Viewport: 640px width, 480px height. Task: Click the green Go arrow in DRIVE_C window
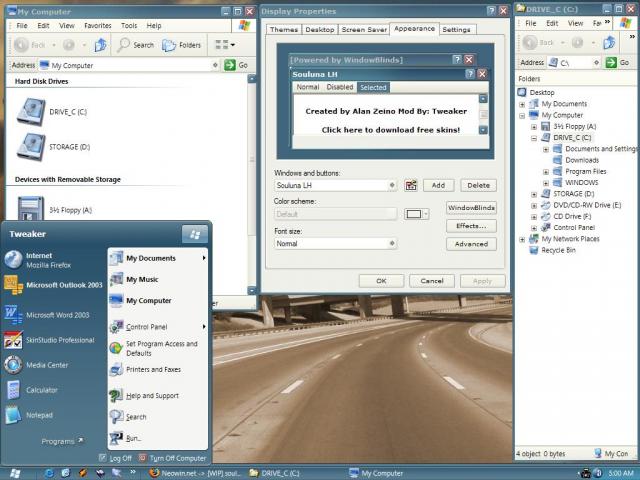coord(611,62)
